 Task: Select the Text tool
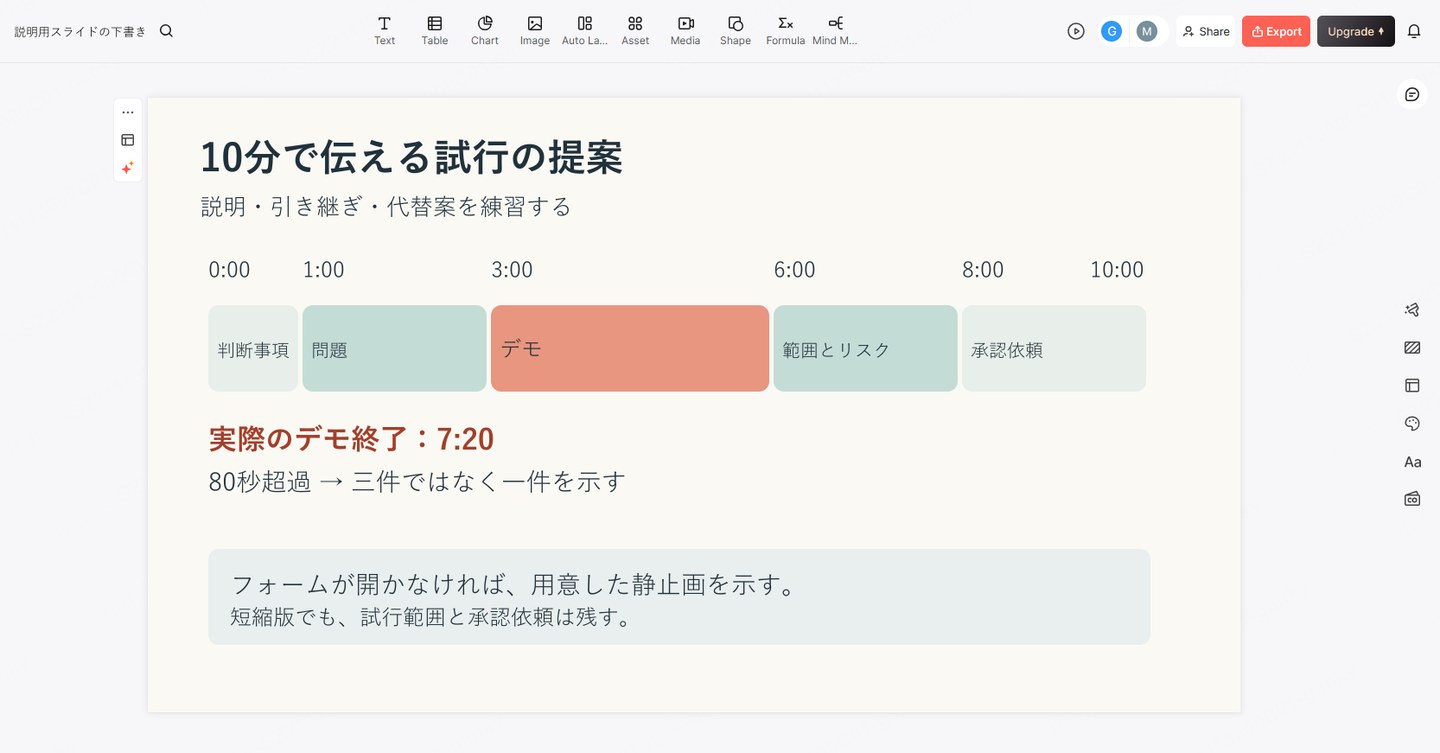[x=384, y=31]
